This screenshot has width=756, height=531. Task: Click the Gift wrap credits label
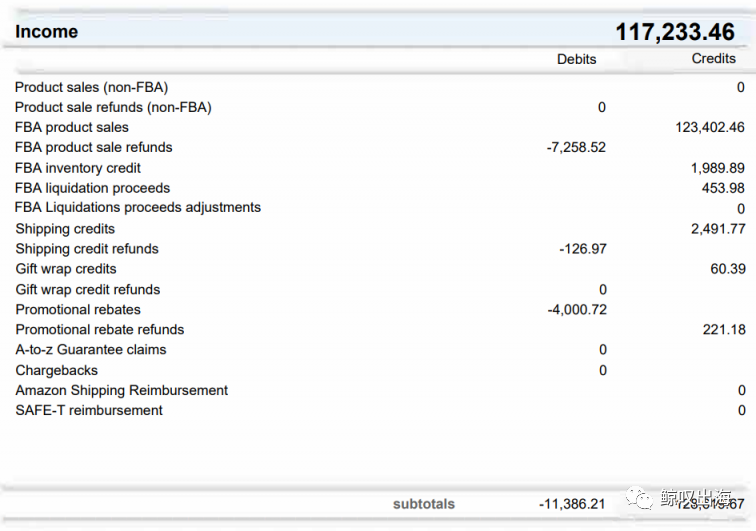coord(66,269)
